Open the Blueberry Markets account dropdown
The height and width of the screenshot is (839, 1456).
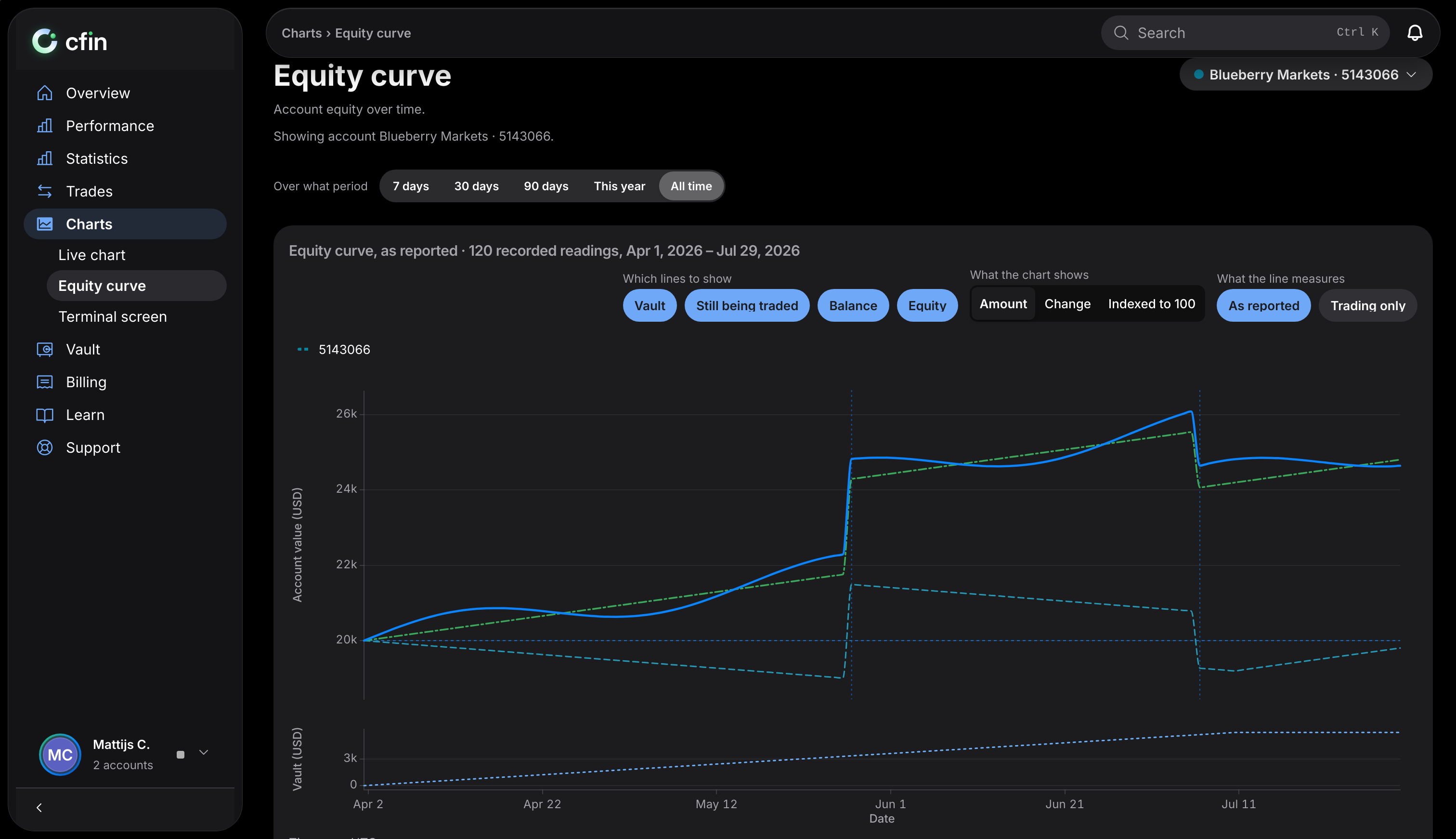tap(1306, 74)
